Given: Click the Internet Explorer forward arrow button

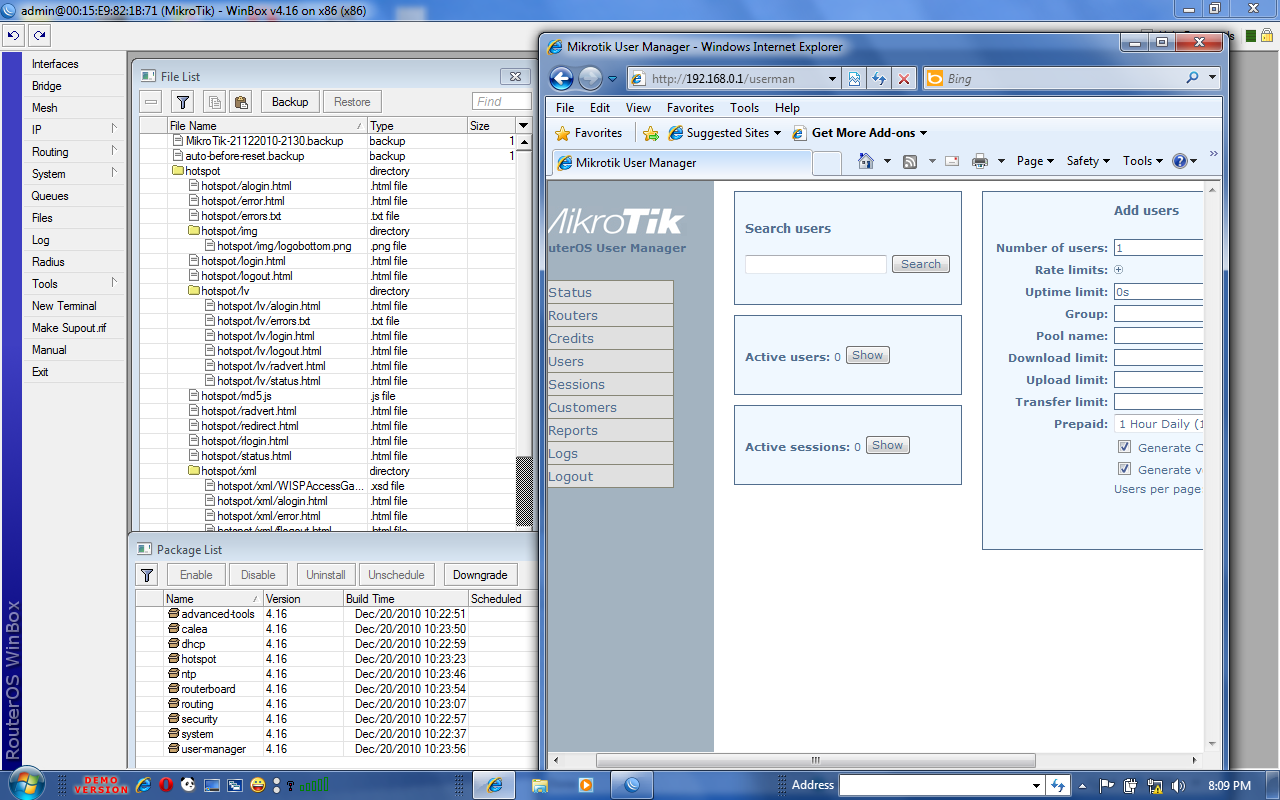Looking at the screenshot, I should tap(590, 78).
